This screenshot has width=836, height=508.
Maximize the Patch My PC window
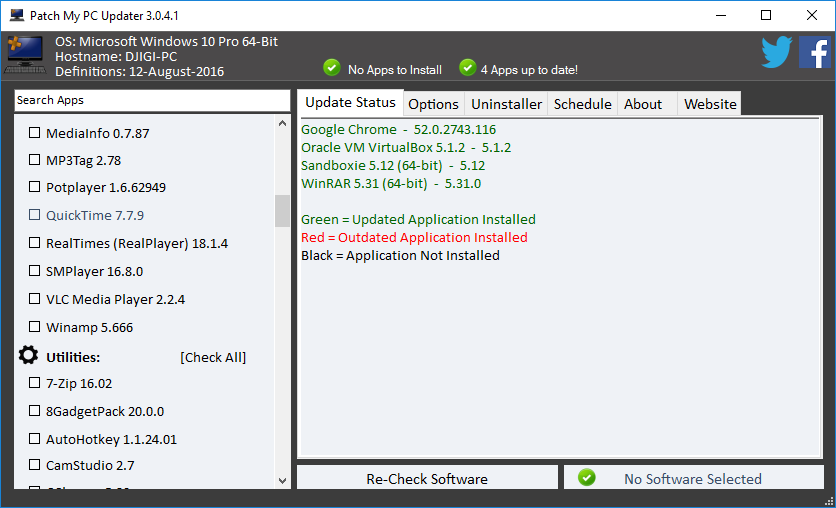766,15
